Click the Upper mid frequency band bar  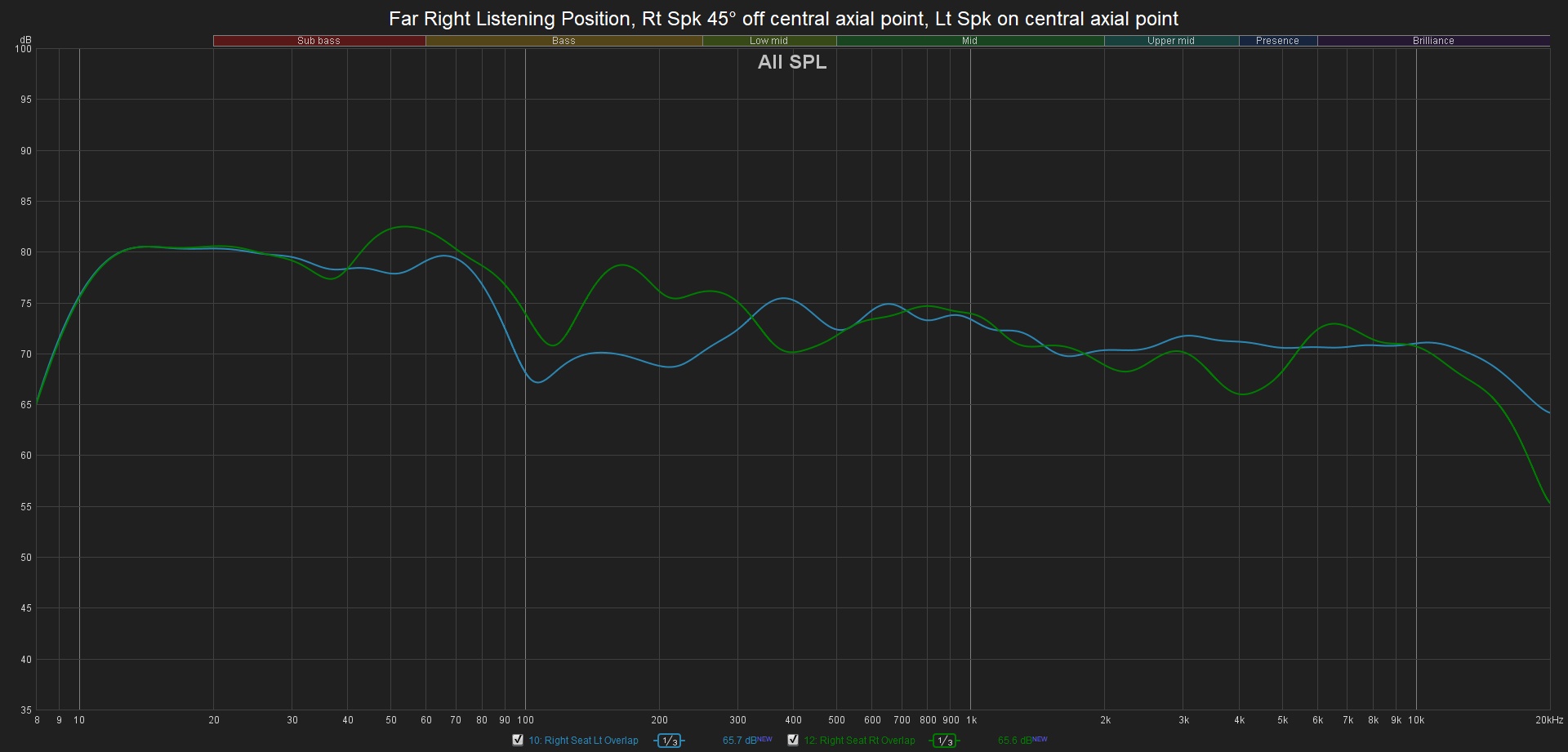tap(1171, 41)
